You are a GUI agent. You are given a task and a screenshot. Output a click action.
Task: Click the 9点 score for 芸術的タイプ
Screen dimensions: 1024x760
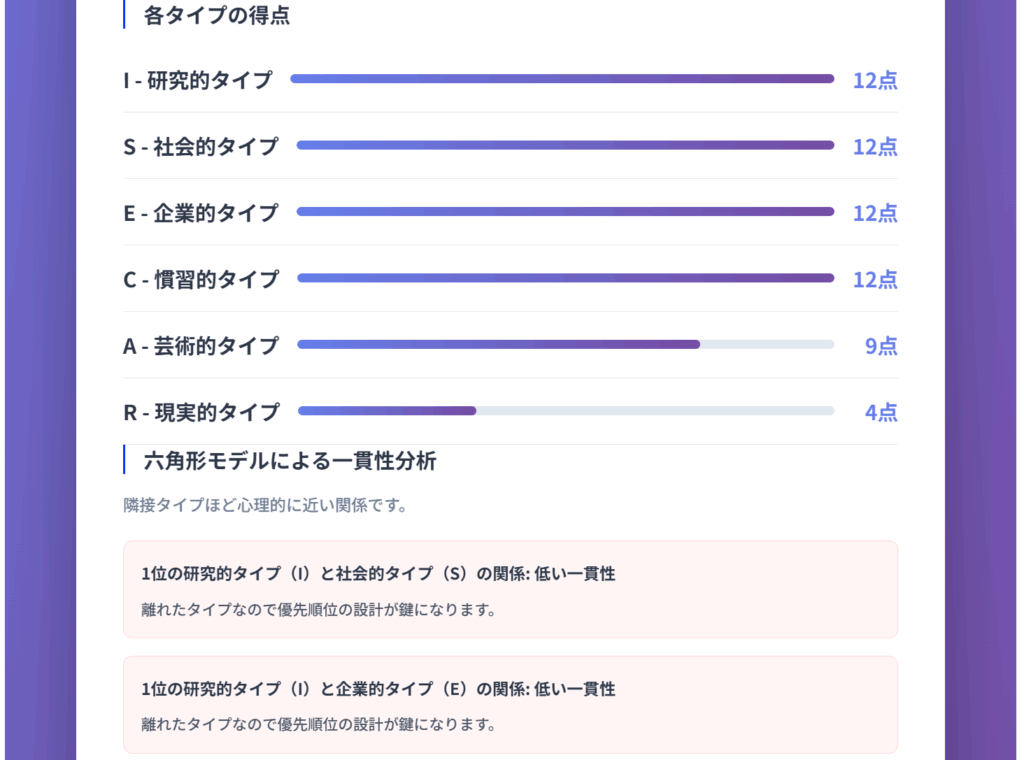[x=881, y=346]
